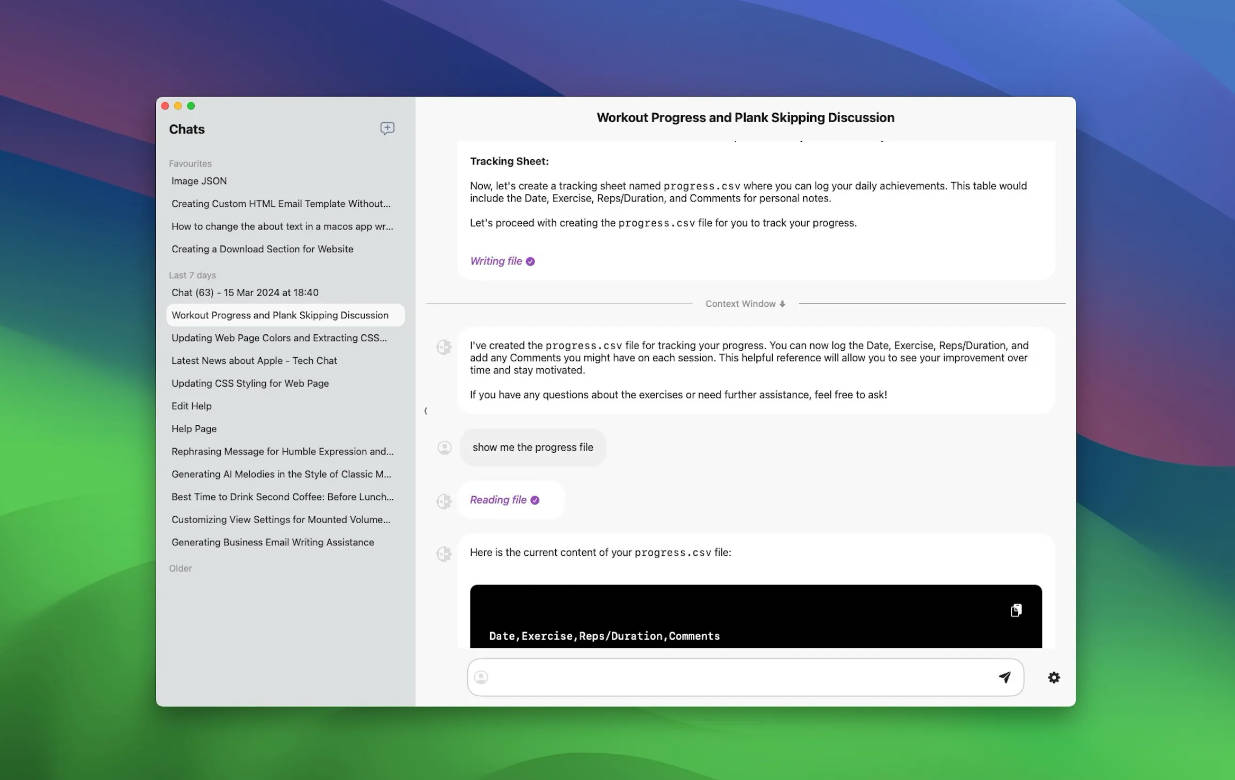Open the Image JSON chat
The width and height of the screenshot is (1235, 780).
click(x=199, y=181)
